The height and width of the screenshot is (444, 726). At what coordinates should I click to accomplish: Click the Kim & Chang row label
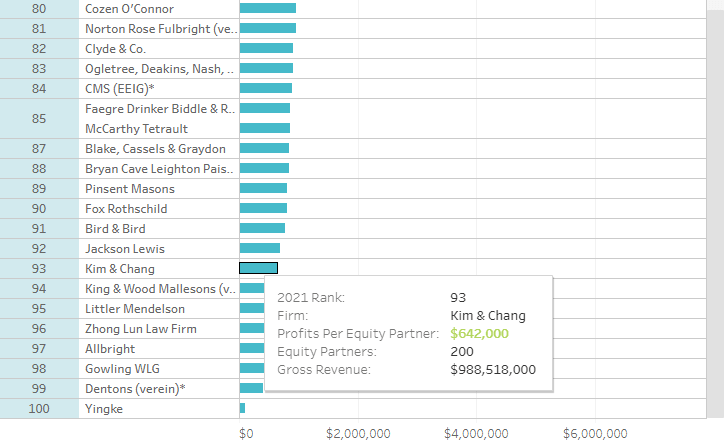[x=119, y=269]
